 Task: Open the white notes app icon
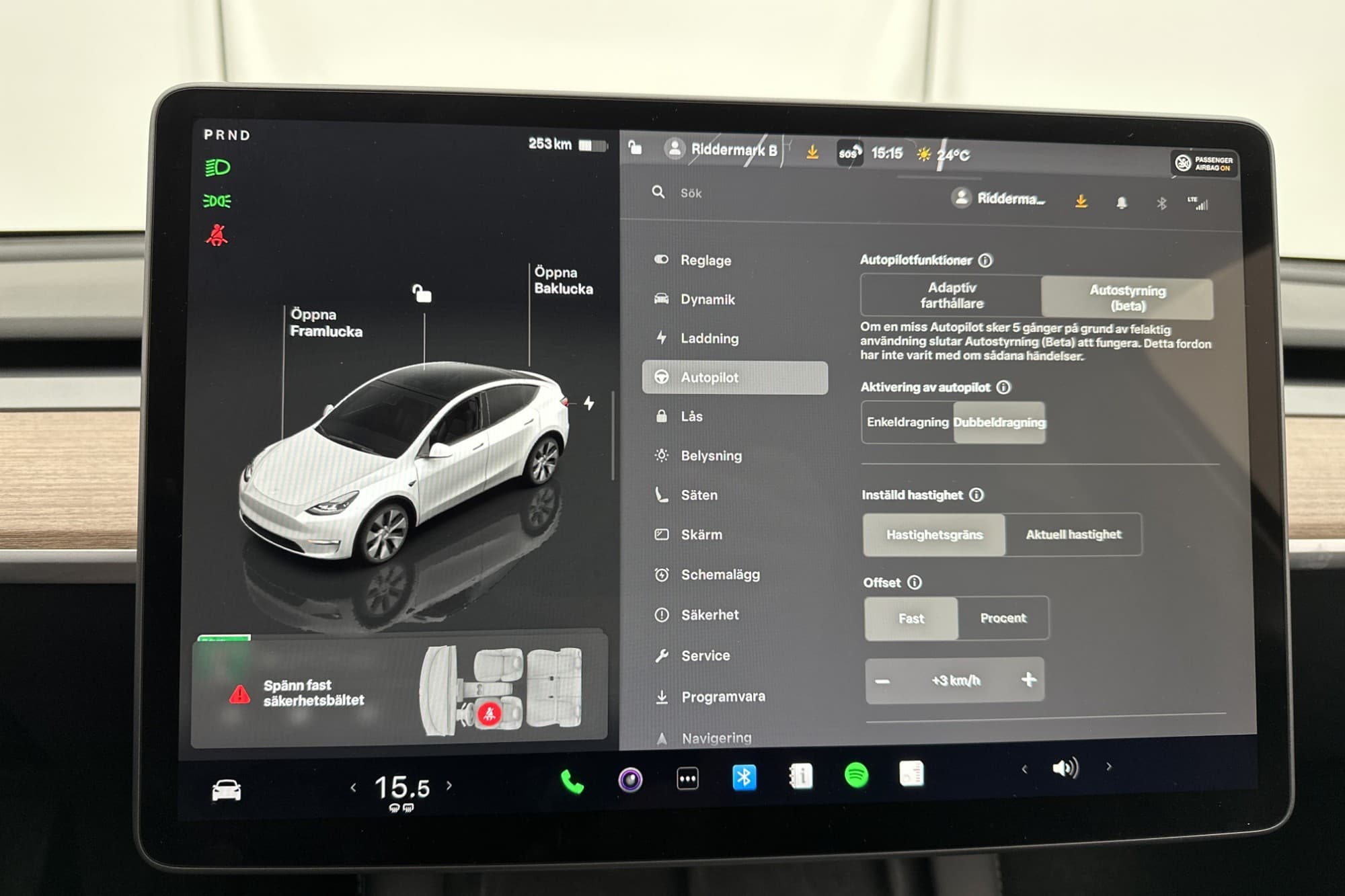coord(911,774)
